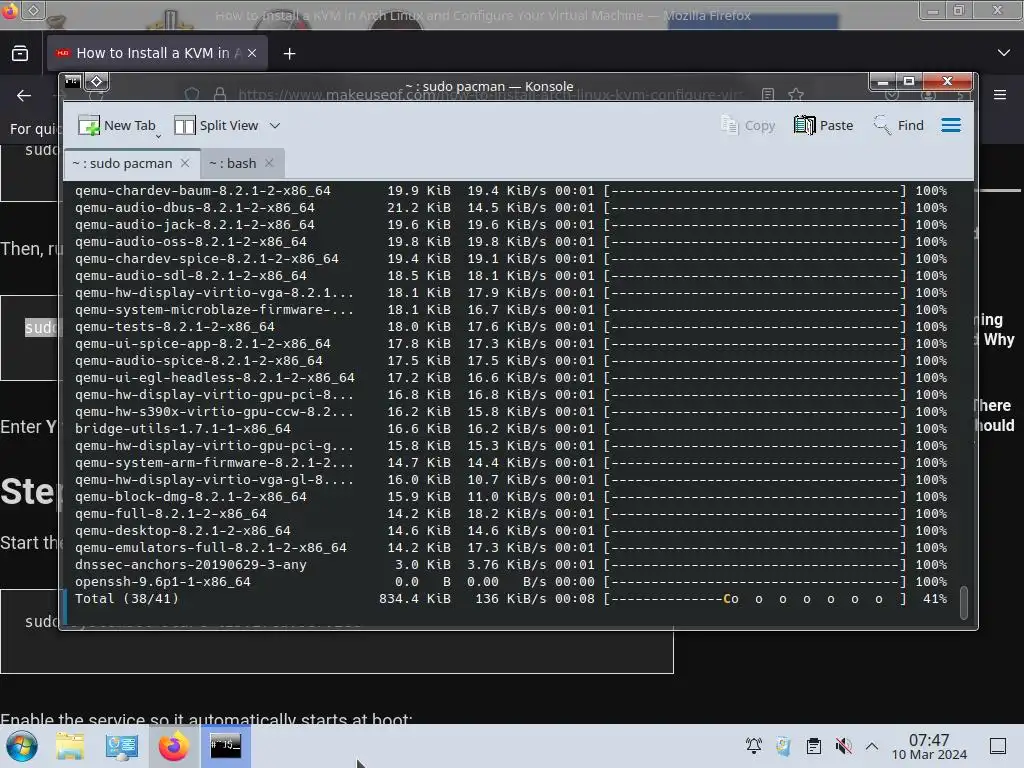
Task: Open Firefox application hamburger menu
Action: [x=1000, y=95]
